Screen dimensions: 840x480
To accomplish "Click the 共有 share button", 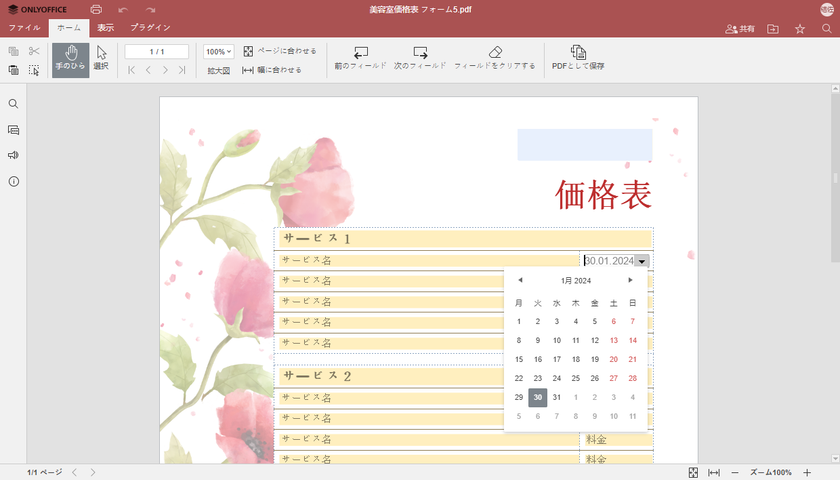I will [x=740, y=29].
